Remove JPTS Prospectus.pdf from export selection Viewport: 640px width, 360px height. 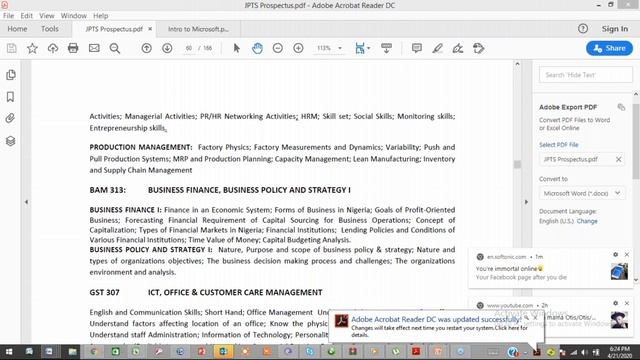point(619,159)
